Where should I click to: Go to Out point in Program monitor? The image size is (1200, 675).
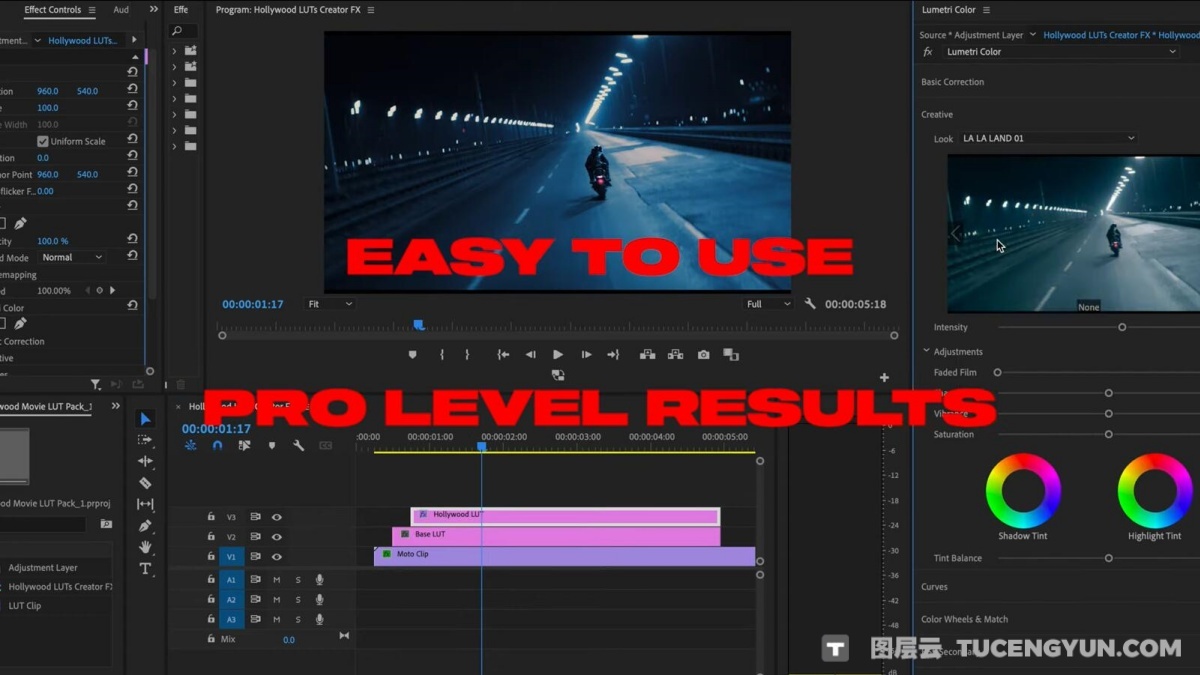pyautogui.click(x=613, y=355)
